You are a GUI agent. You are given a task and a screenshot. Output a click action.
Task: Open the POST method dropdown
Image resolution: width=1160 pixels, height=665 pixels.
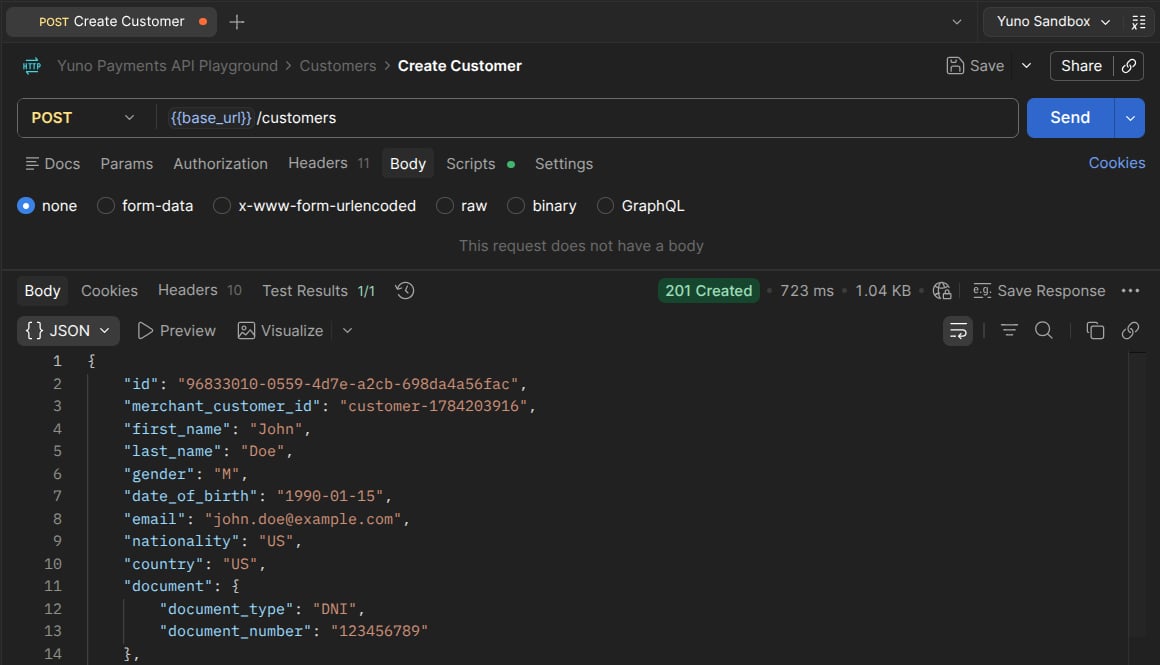pyautogui.click(x=83, y=118)
